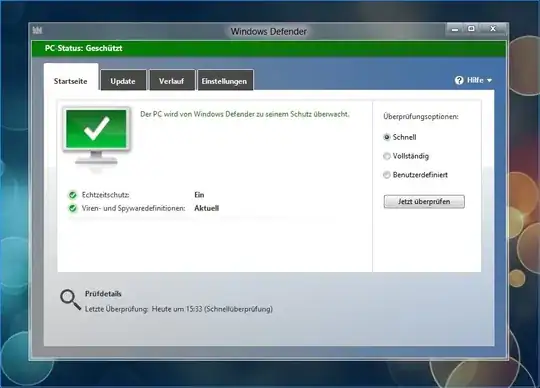Image resolution: width=540 pixels, height=388 pixels.
Task: Click the green check beside Echtzeitschutz
Action: (73, 195)
